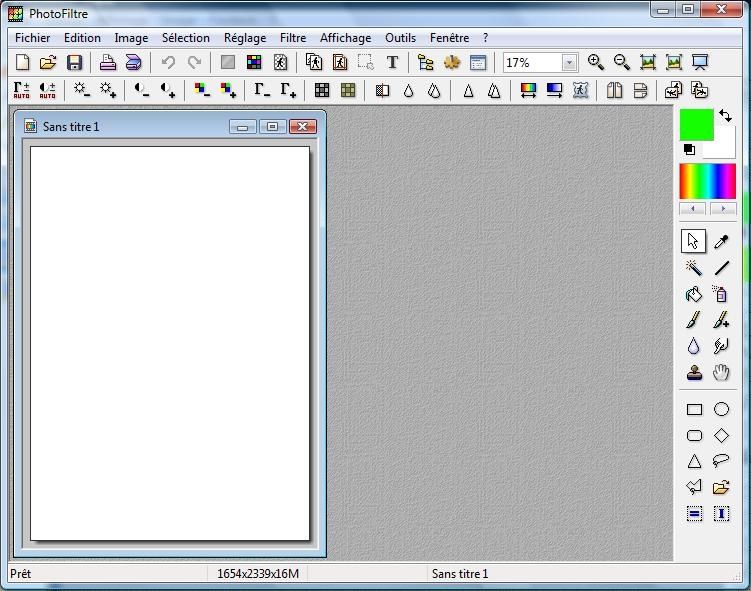Screen dimensions: 751x591
Task: Select the line drawing tool
Action: click(721, 268)
